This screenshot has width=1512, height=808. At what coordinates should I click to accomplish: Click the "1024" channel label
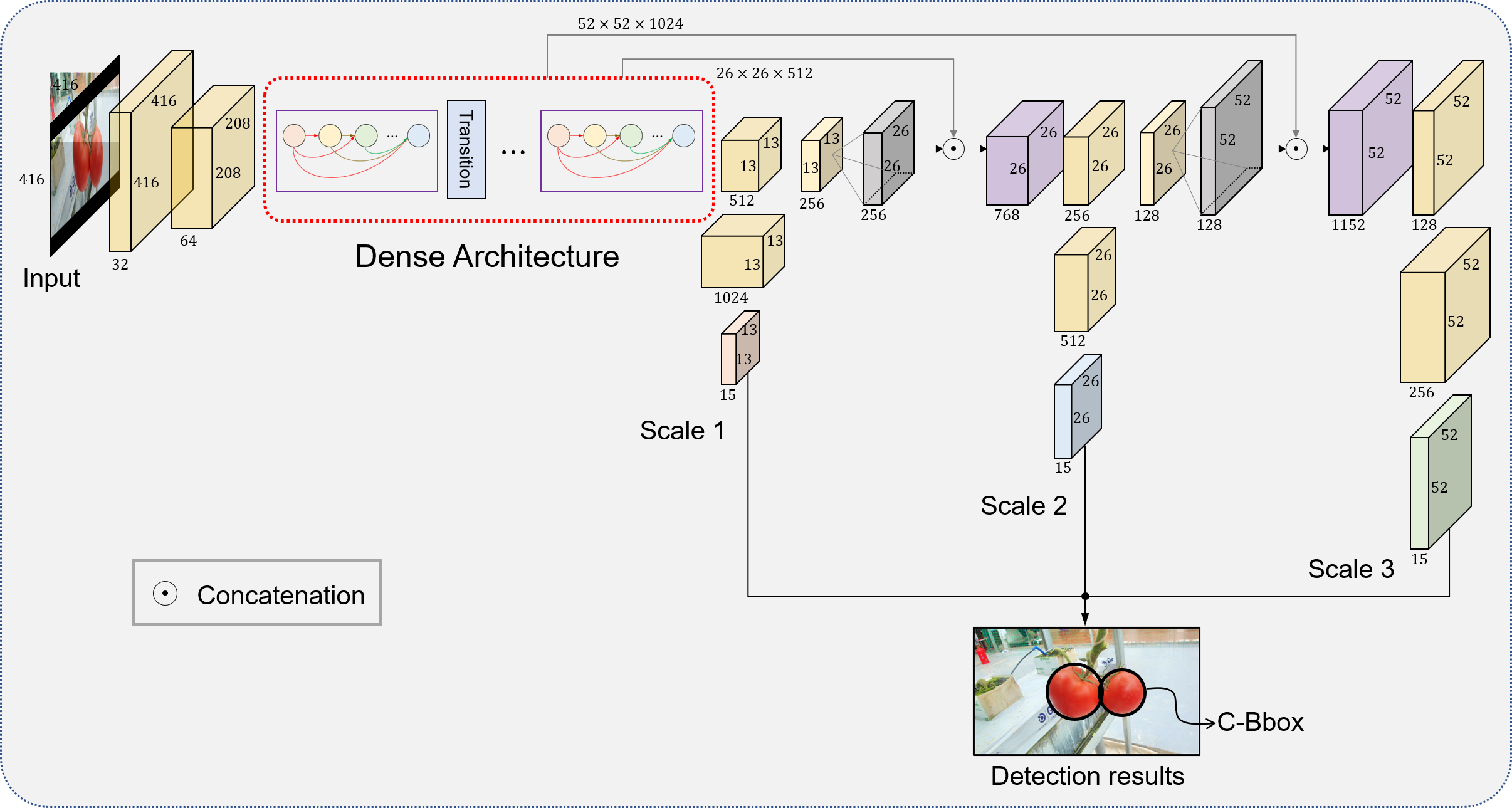731,298
